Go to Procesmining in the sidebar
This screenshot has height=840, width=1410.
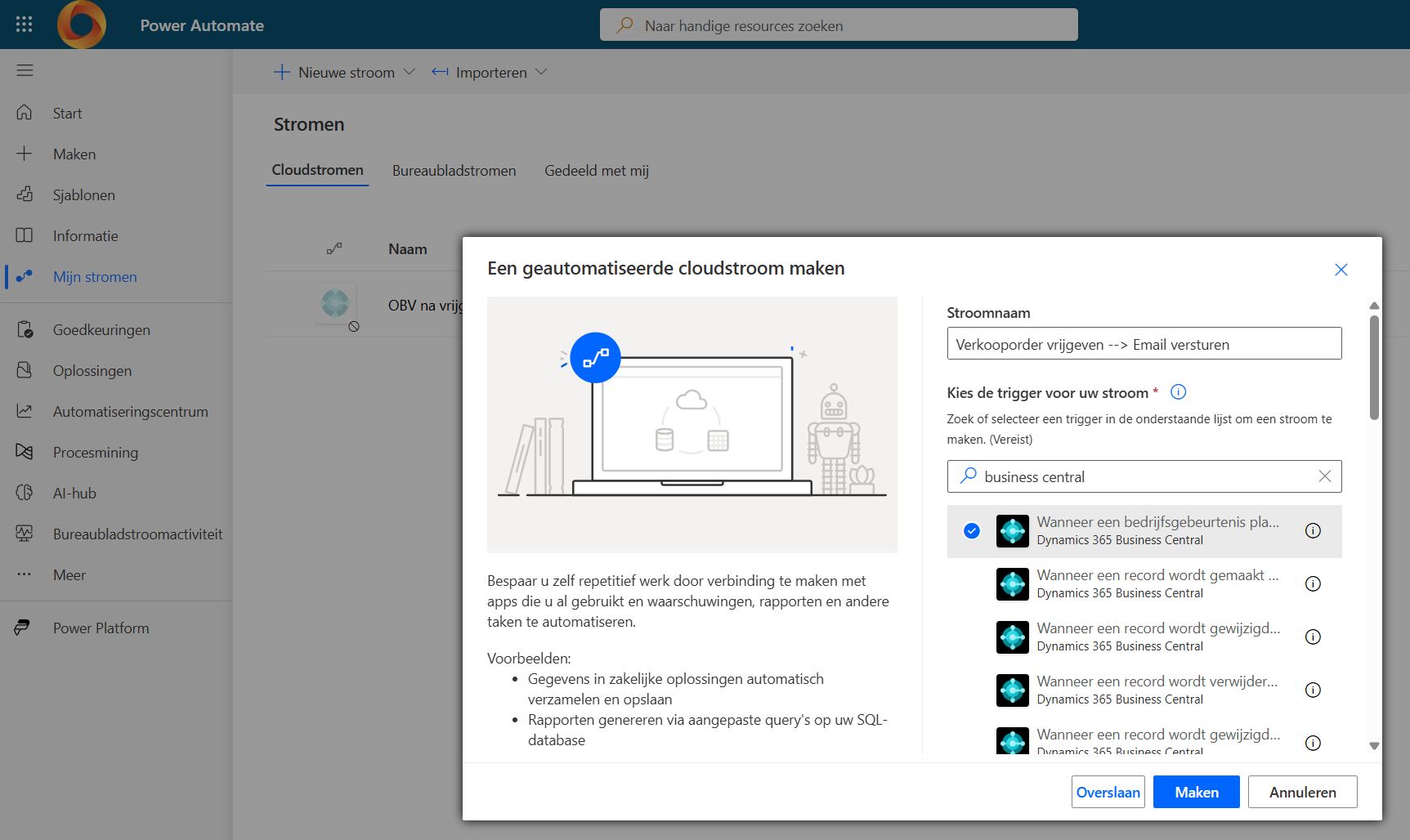click(x=95, y=453)
